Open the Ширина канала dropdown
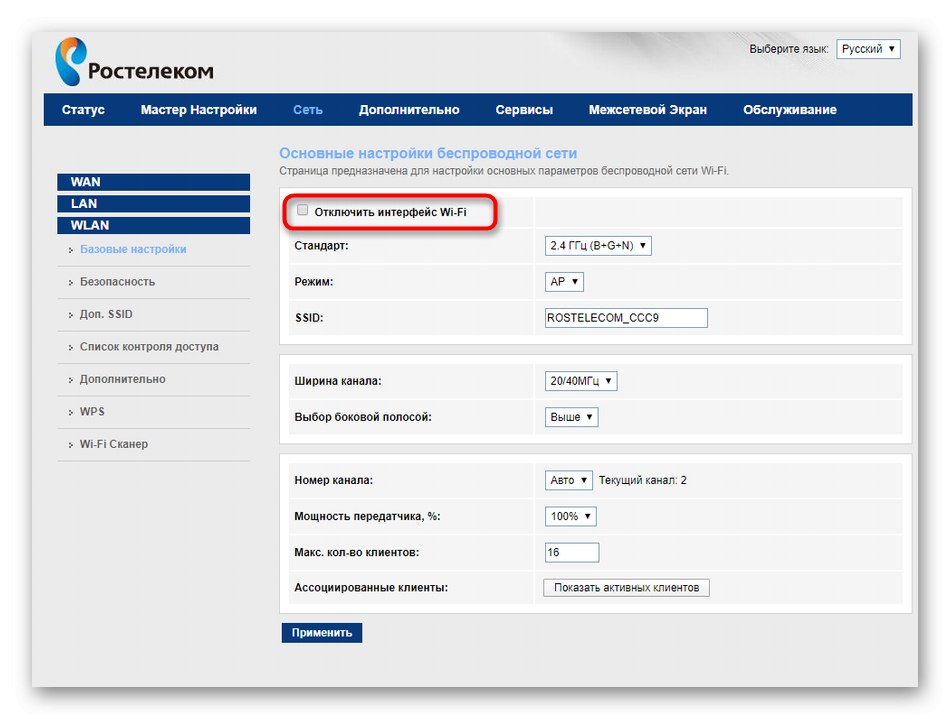950x719 pixels. pyautogui.click(x=580, y=381)
